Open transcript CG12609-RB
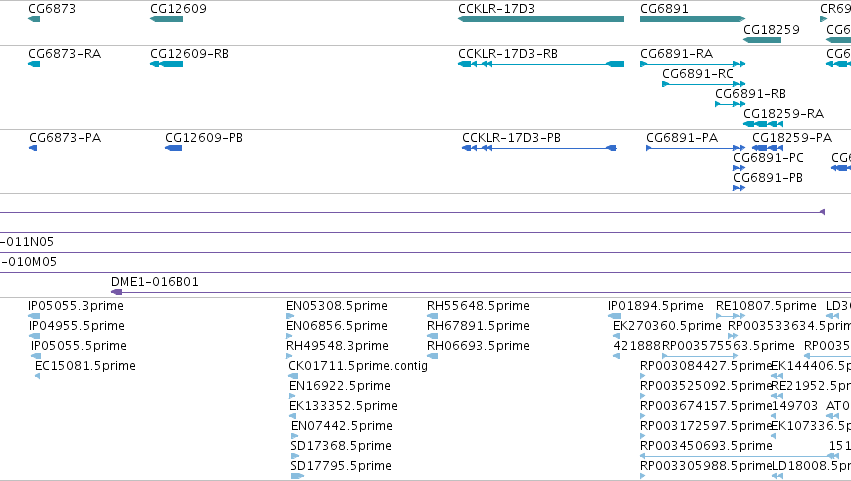The image size is (851, 481). [x=189, y=54]
